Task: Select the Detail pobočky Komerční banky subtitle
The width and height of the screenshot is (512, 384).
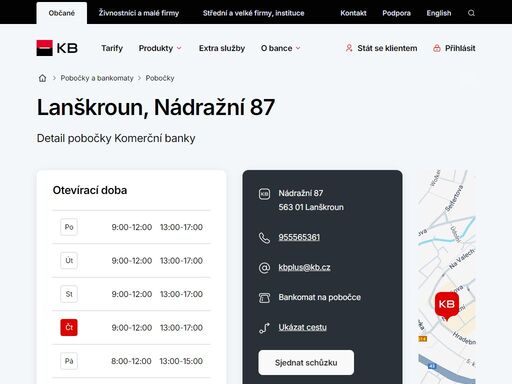Action: pos(116,138)
